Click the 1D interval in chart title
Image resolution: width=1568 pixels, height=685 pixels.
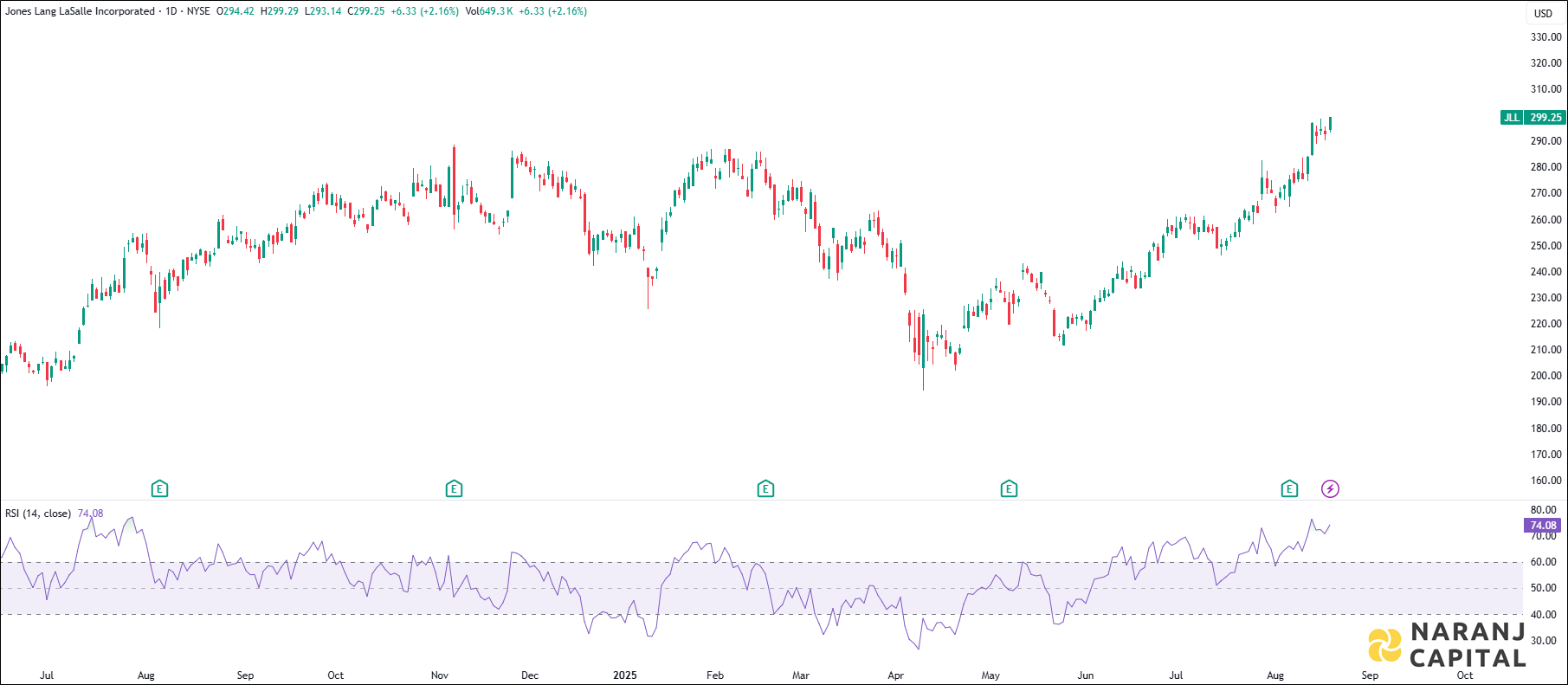[x=172, y=11]
